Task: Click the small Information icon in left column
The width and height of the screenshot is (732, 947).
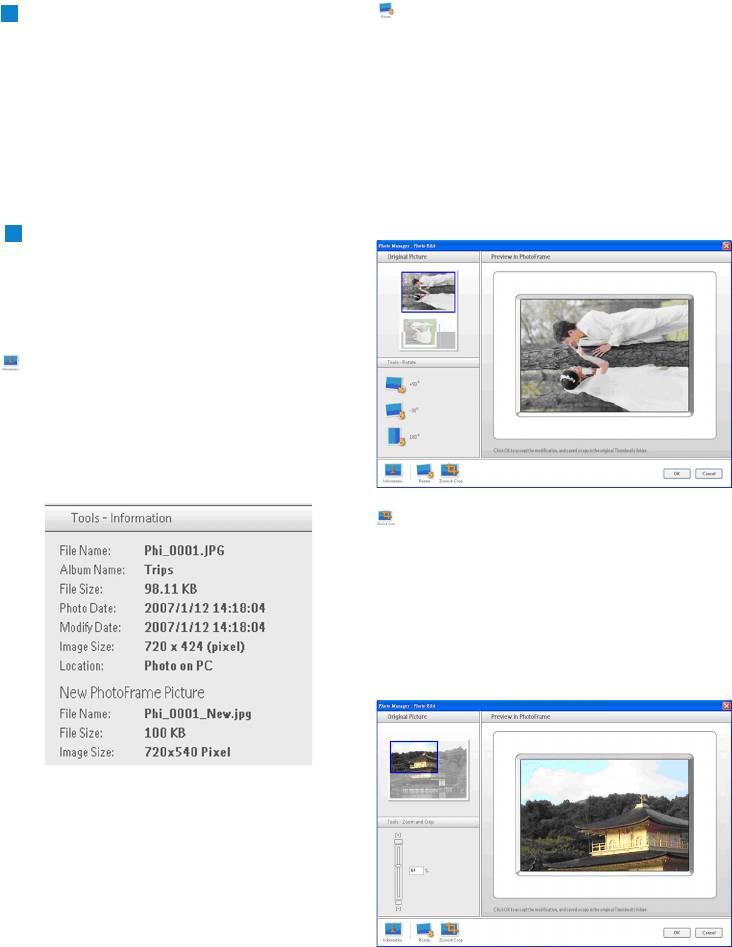Action: click(11, 361)
